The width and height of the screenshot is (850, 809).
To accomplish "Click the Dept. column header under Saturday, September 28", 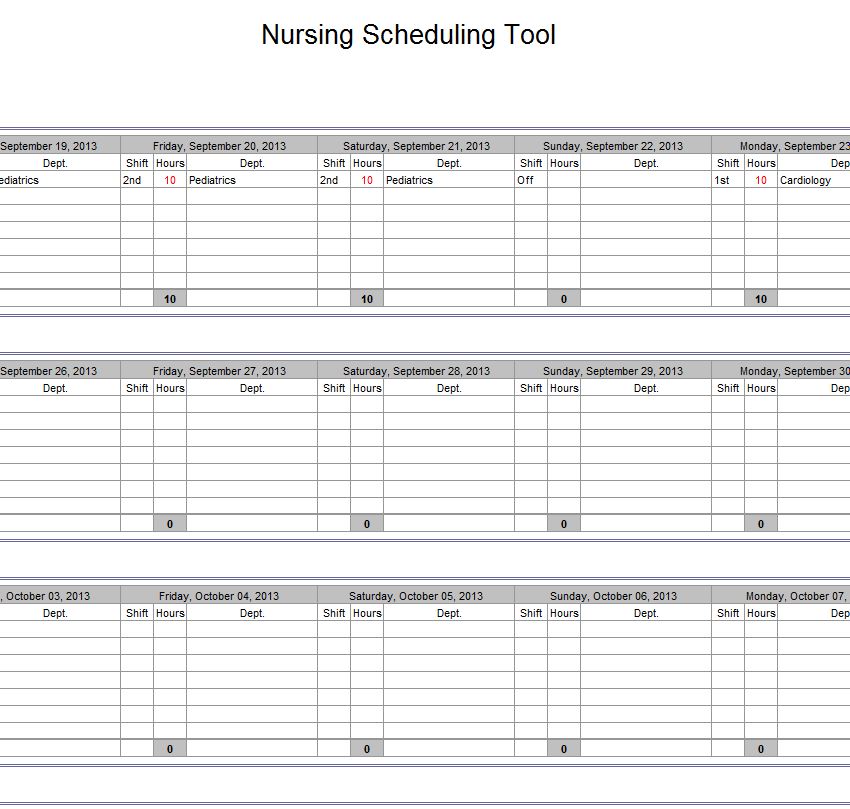I will pyautogui.click(x=449, y=388).
